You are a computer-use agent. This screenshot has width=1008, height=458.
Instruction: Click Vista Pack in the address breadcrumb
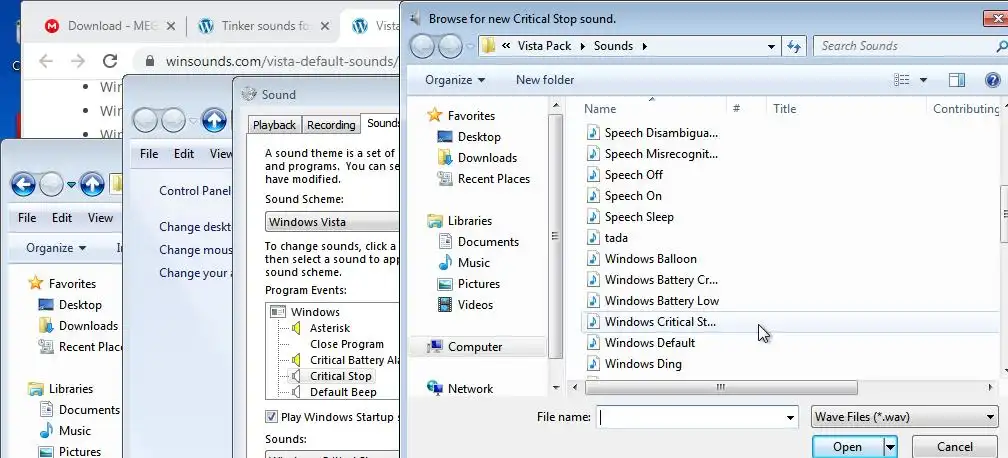(x=544, y=46)
